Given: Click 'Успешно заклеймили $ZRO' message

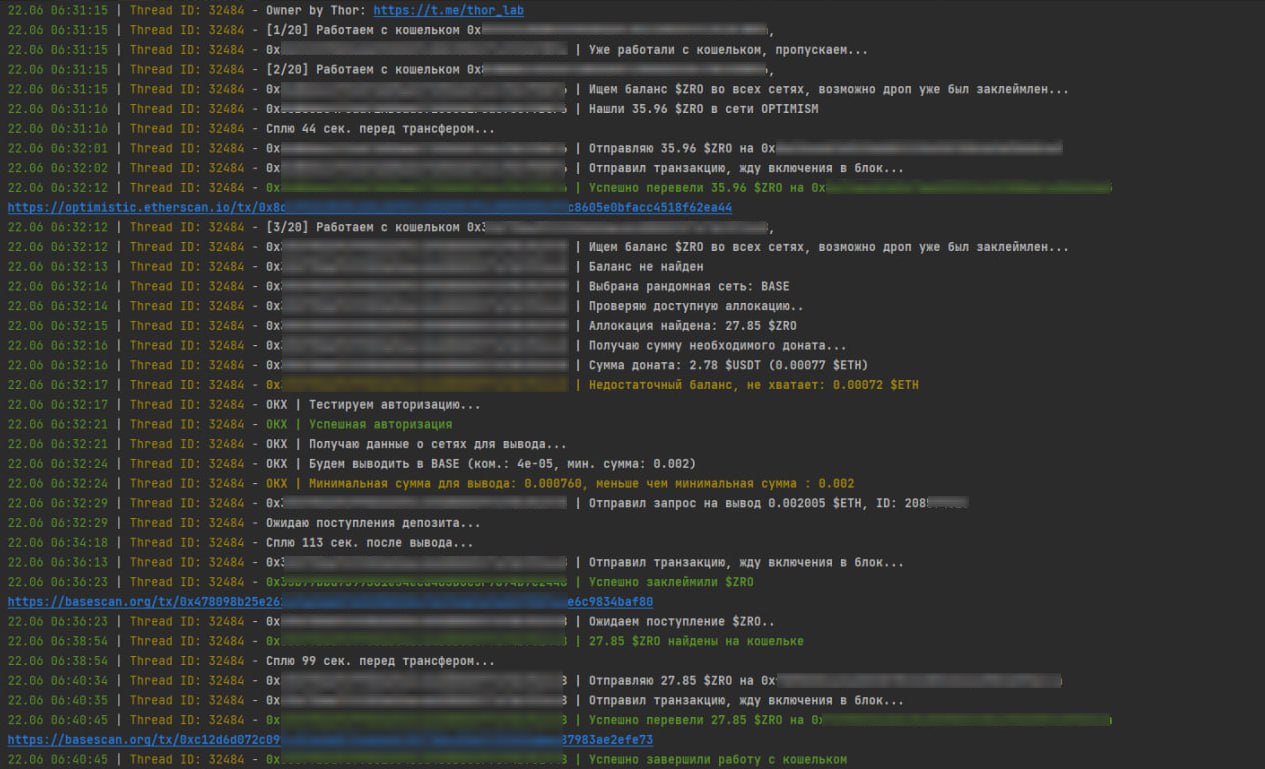Looking at the screenshot, I should [671, 582].
